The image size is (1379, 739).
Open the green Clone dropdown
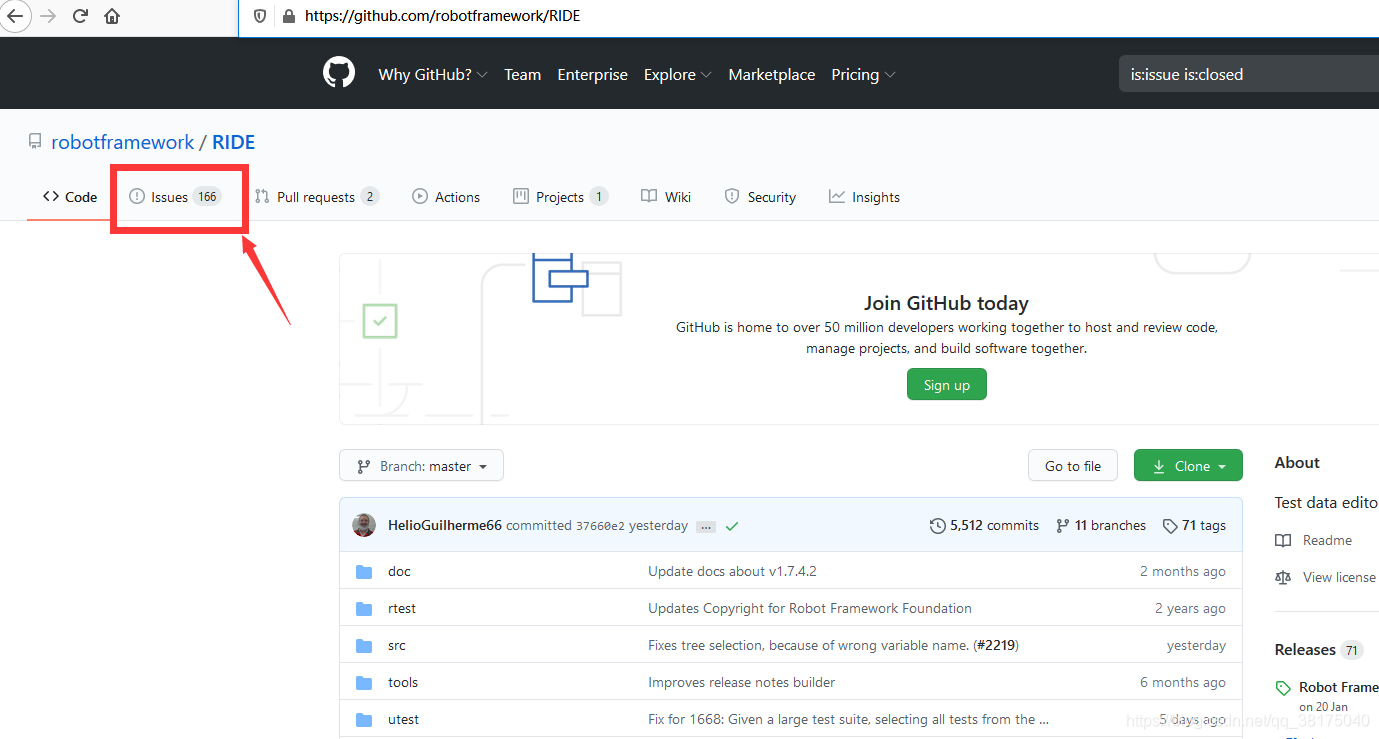[1188, 466]
